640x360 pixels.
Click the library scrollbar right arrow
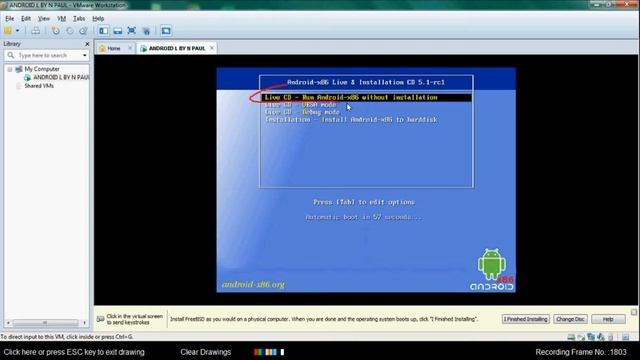[84, 323]
